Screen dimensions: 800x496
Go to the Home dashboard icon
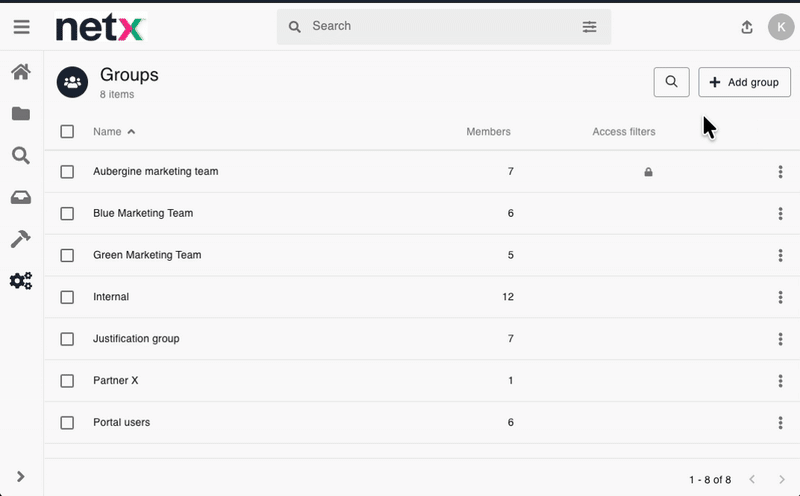point(21,72)
